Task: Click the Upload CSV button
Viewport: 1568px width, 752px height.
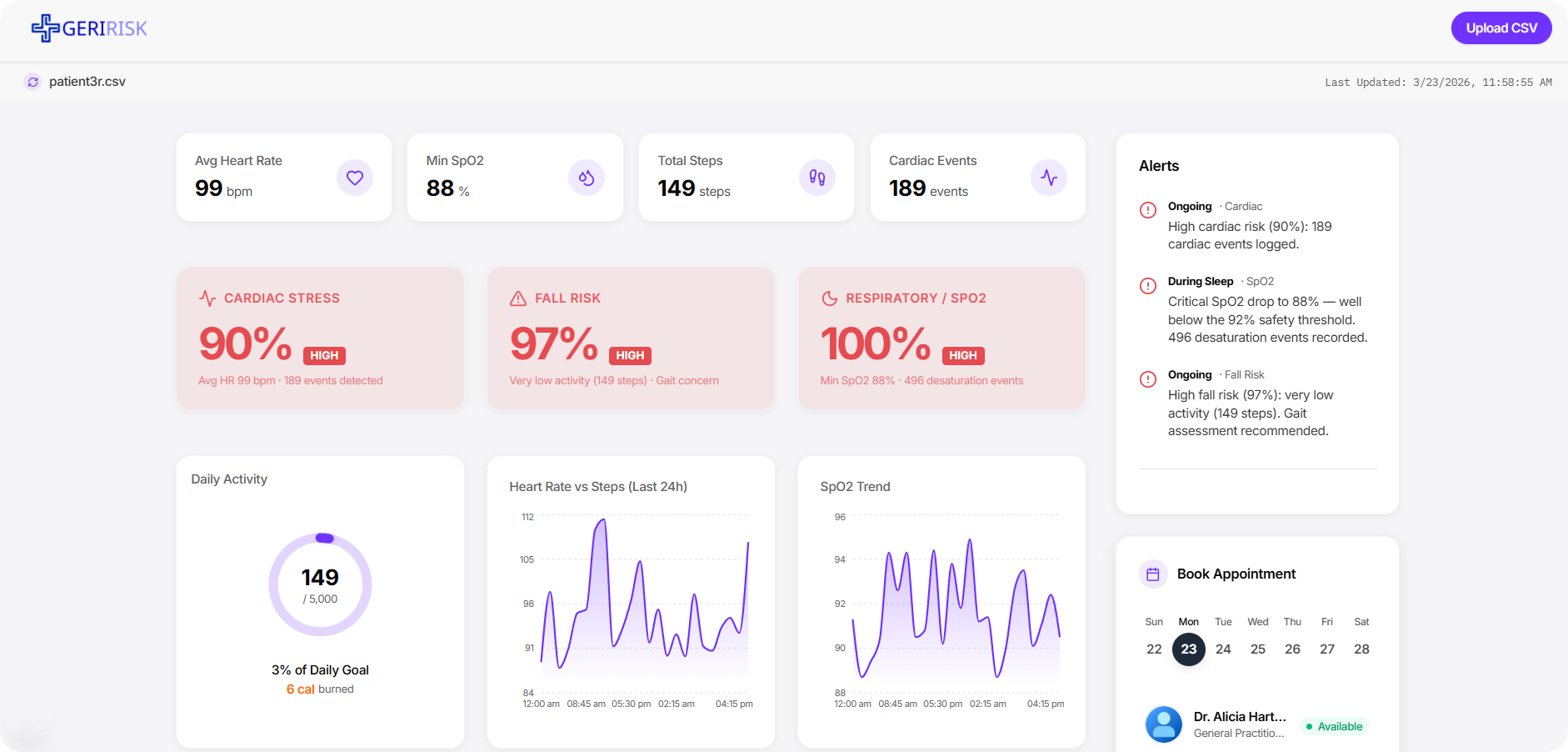Action: pos(1501,28)
